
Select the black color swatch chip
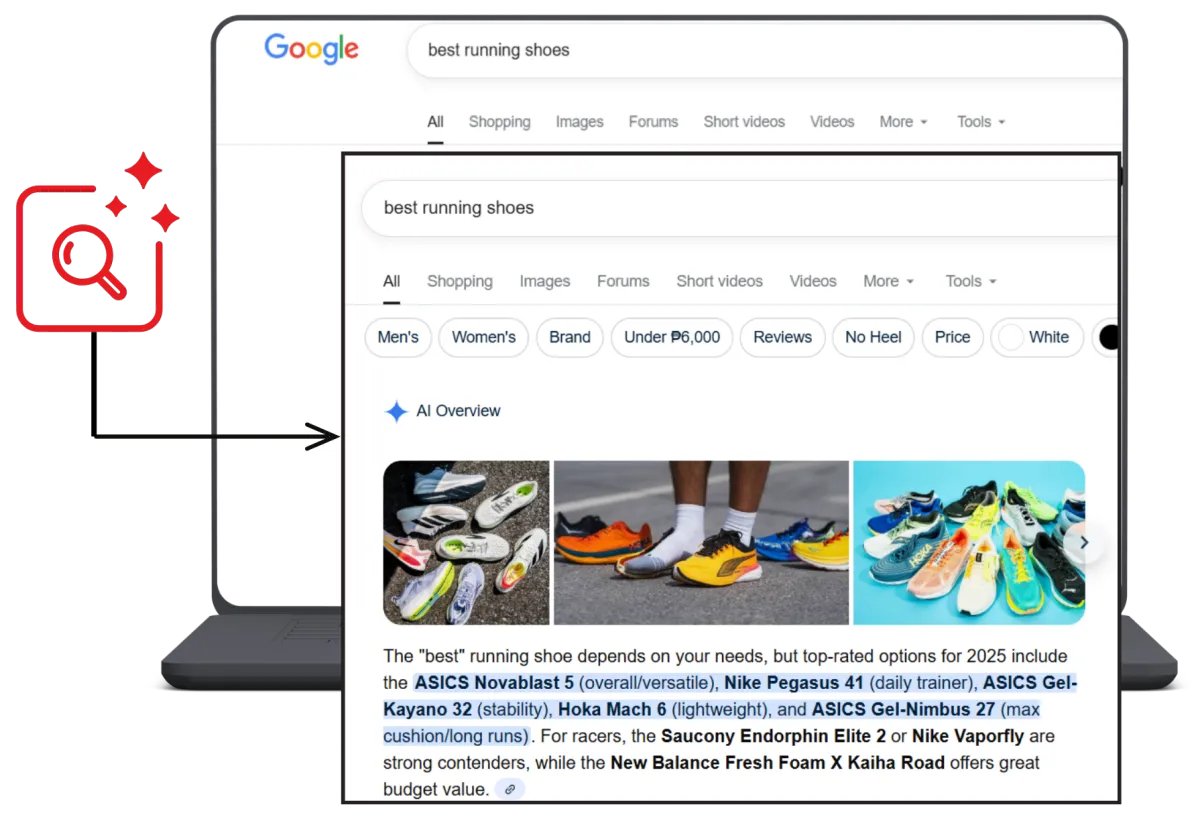click(1106, 337)
